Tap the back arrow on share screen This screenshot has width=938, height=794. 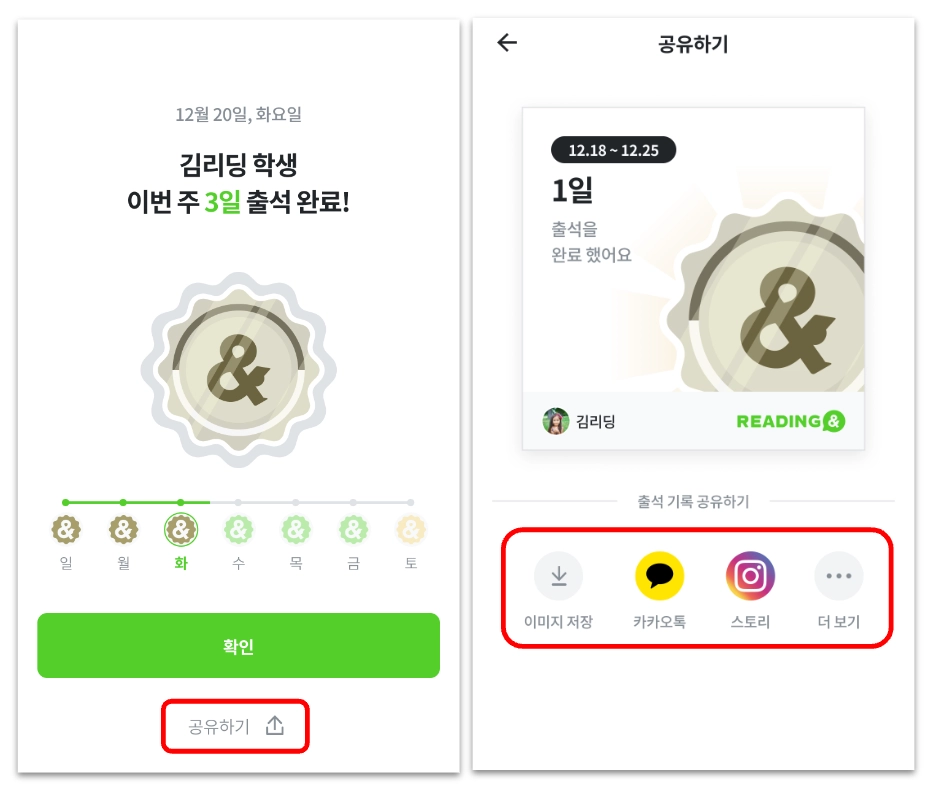507,42
